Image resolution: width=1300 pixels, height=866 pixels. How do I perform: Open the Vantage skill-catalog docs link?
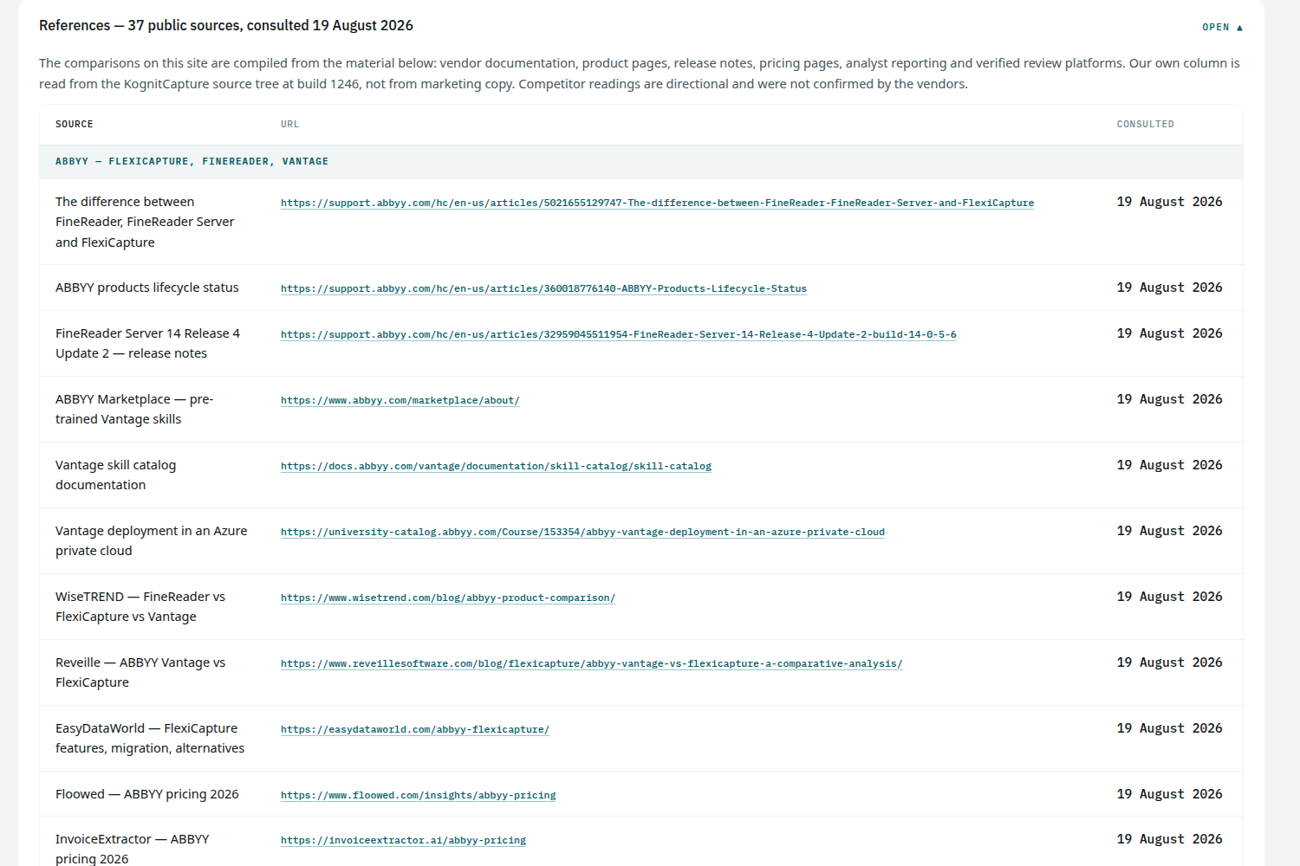[496, 467]
